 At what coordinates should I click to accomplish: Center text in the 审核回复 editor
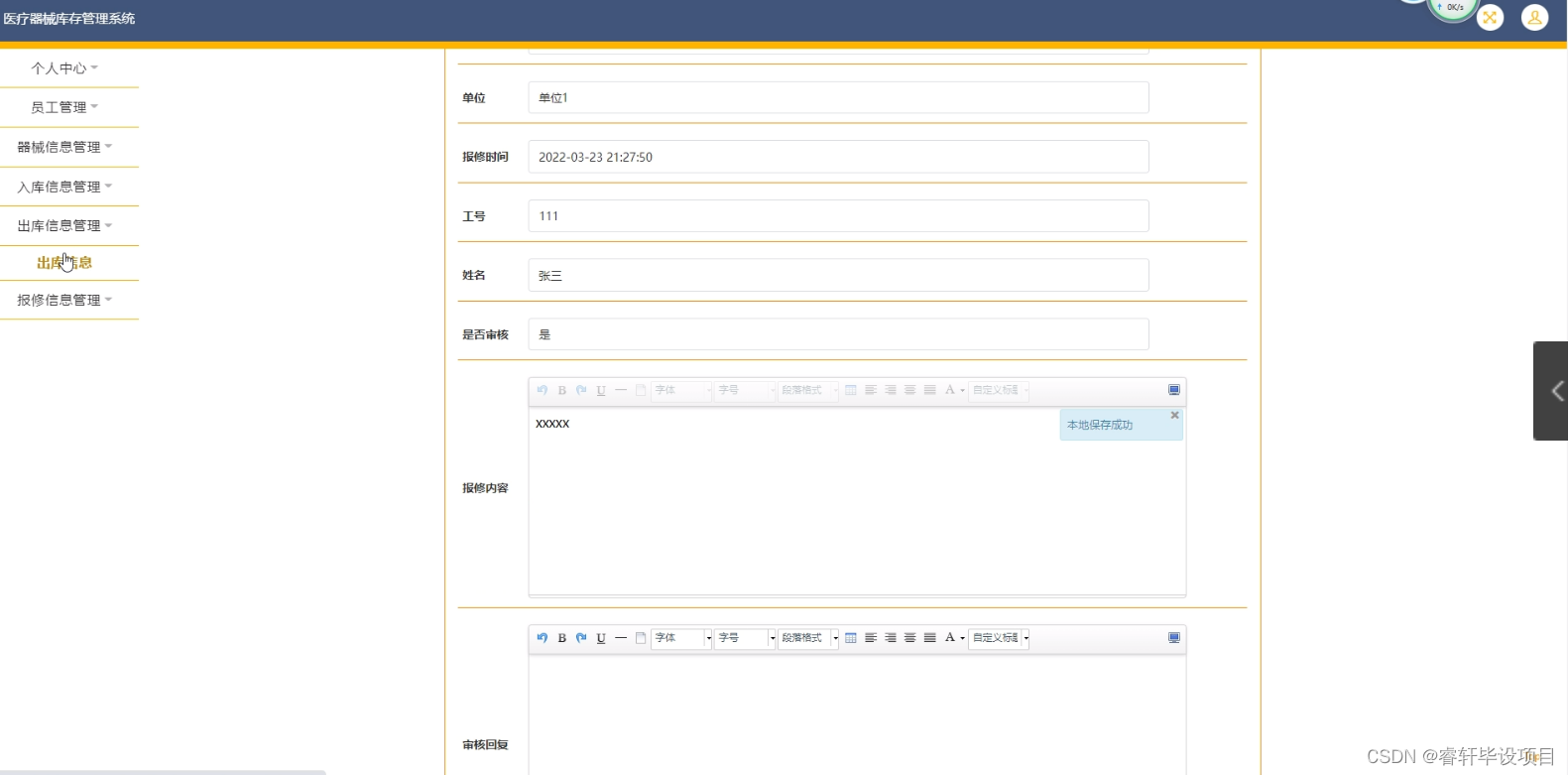pyautogui.click(x=910, y=638)
